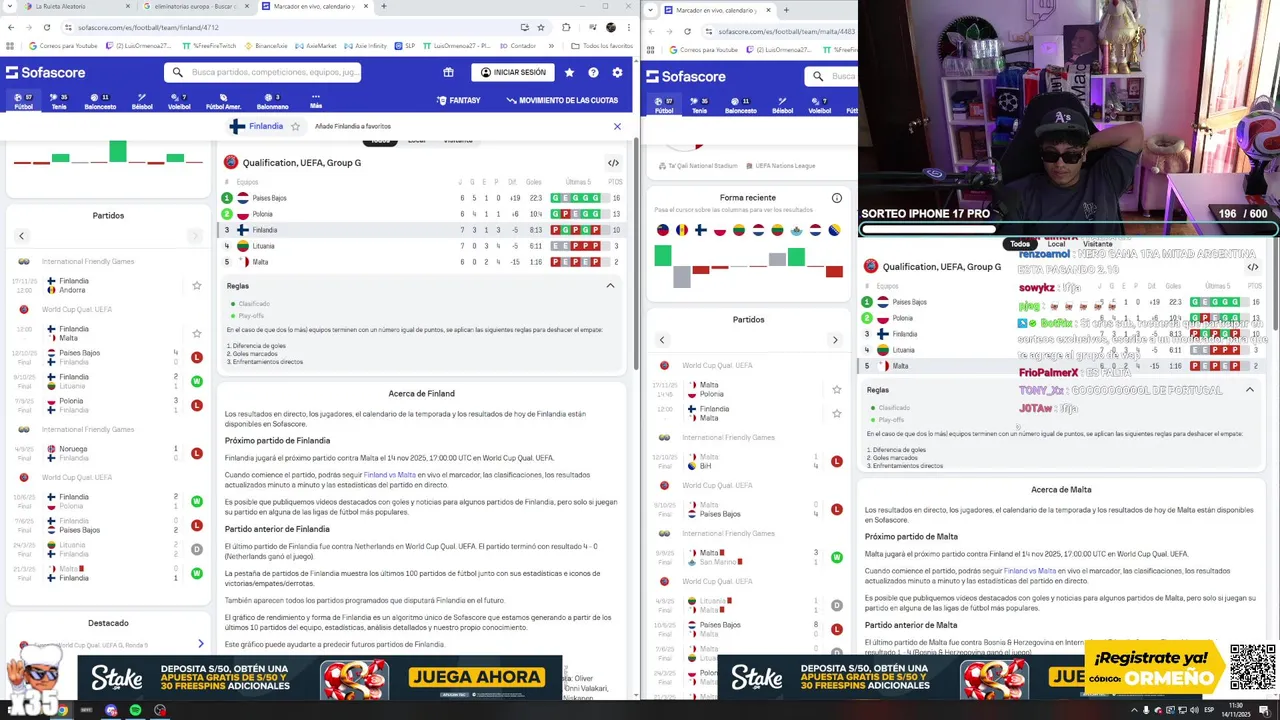The image size is (1280, 720).
Task: Open the browser extensions puzzle icon
Action: click(566, 27)
